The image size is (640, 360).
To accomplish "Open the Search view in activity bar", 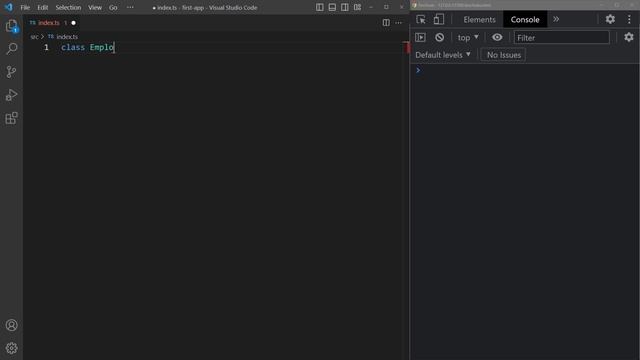I will pos(11,49).
